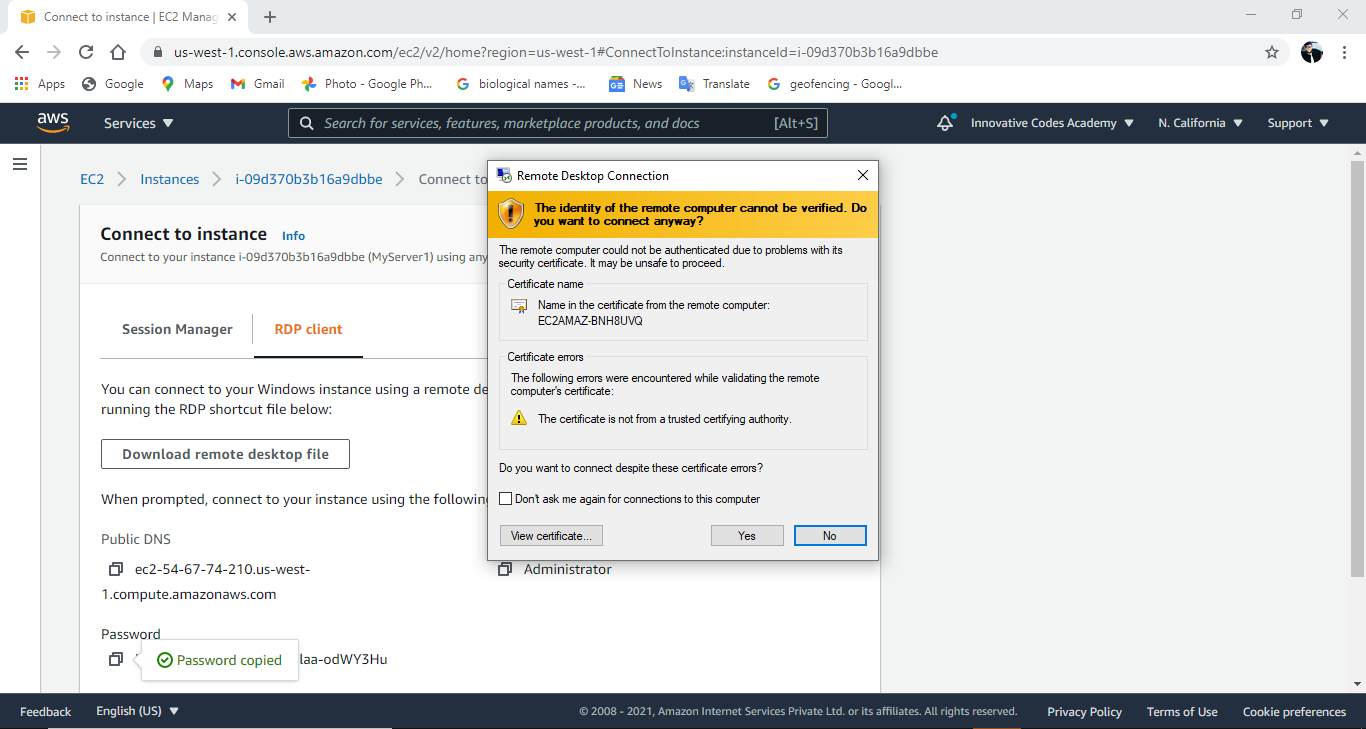Open the Apps bookmark shortcut
The height and width of the screenshot is (729, 1366).
pyautogui.click(x=40, y=84)
